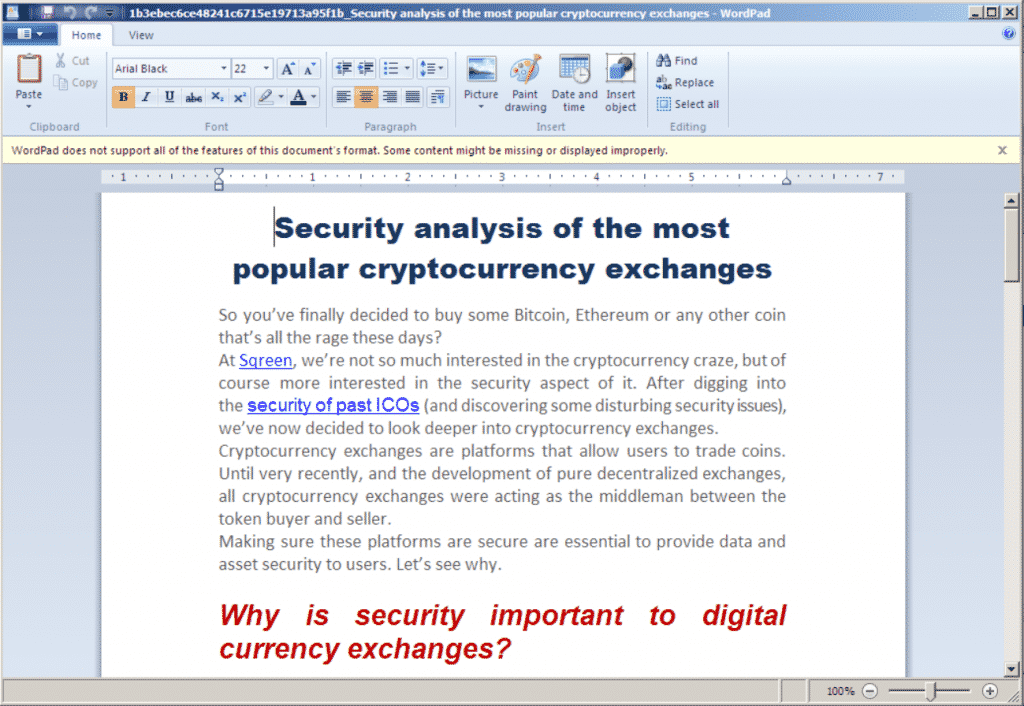Apply superscript formatting

coord(240,97)
